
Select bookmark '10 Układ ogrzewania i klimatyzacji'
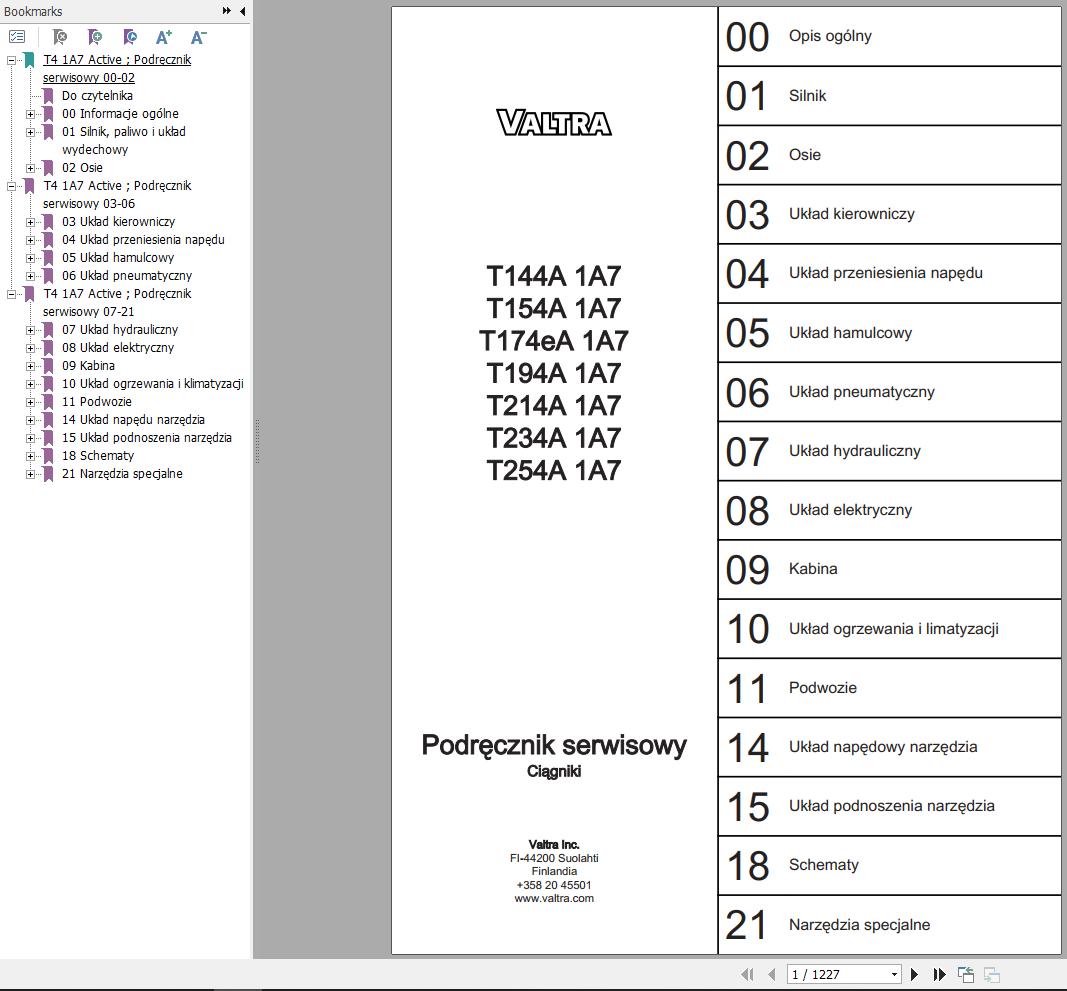152,384
